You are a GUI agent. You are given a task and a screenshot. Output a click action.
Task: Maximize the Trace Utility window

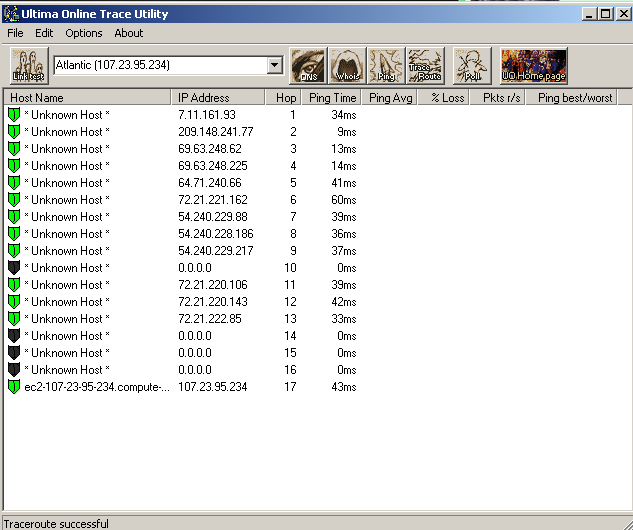(606, 14)
